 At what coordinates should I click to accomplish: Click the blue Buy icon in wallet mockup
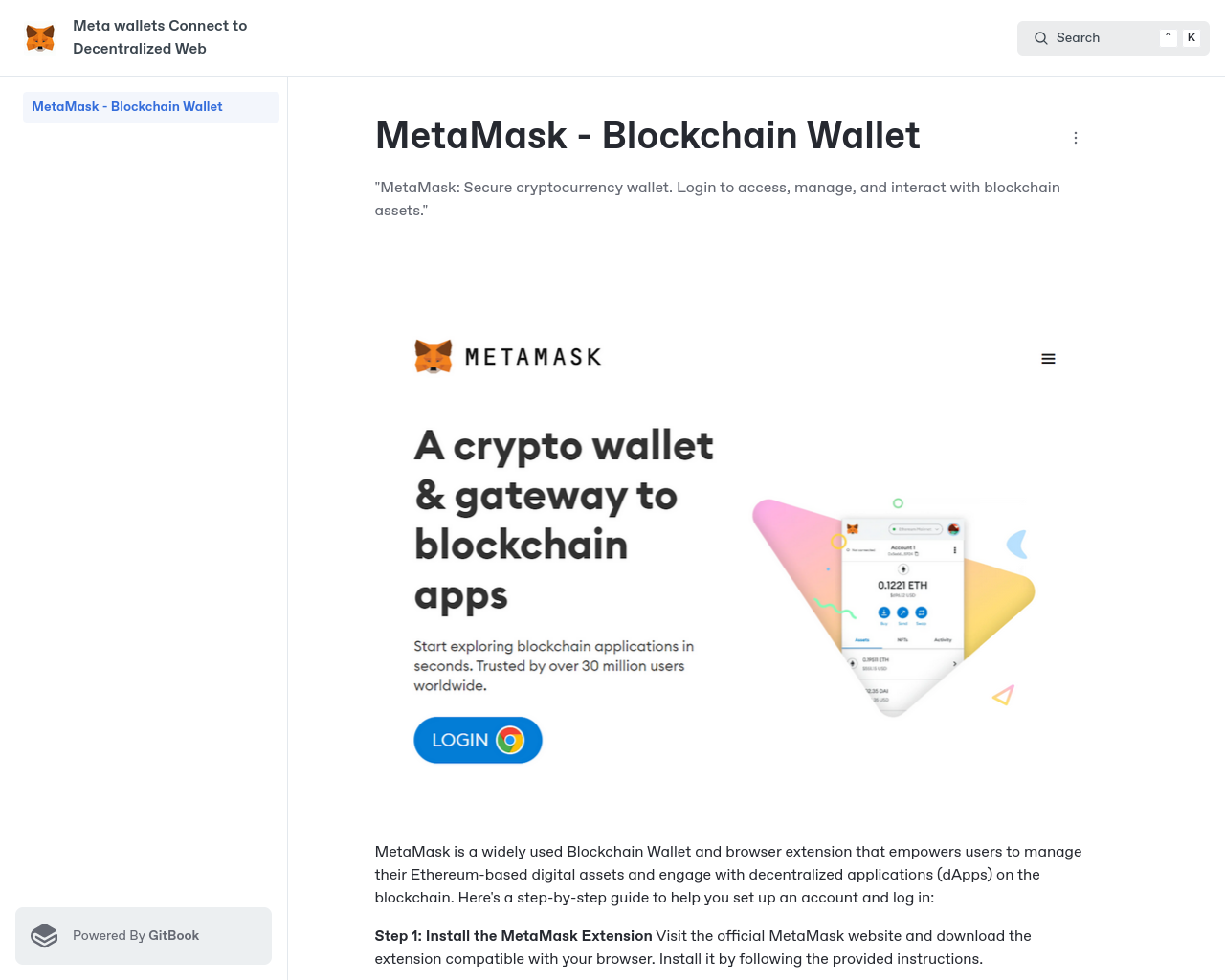(x=884, y=612)
